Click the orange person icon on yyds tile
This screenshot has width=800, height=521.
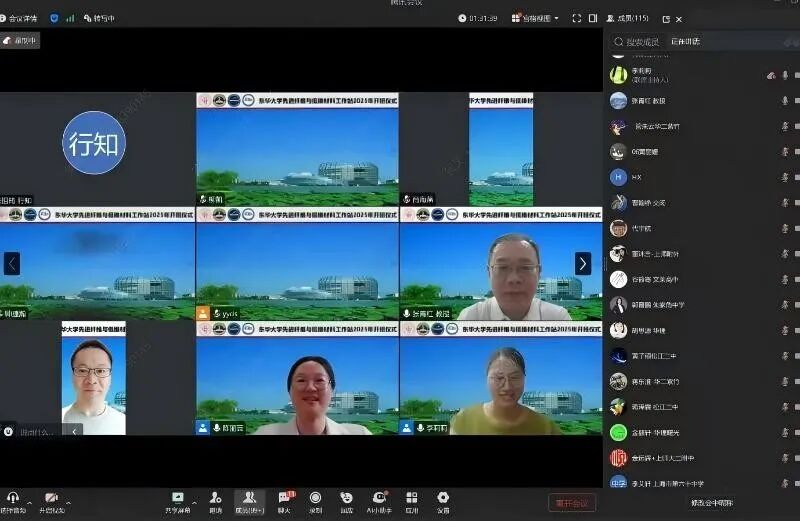(x=203, y=313)
